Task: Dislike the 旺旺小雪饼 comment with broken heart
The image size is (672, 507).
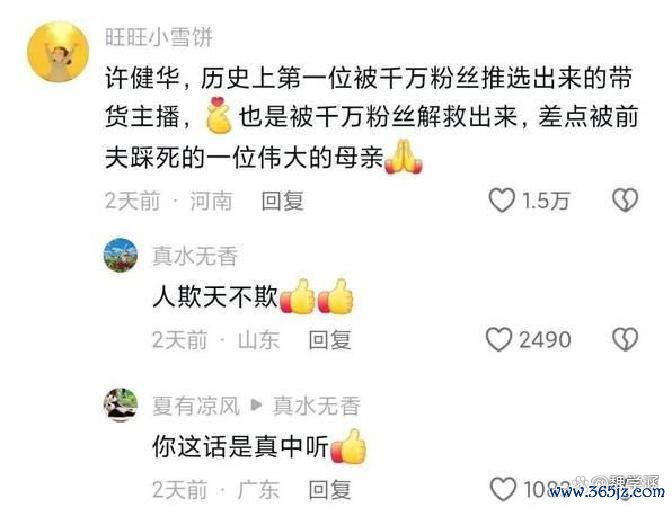Action: point(625,200)
